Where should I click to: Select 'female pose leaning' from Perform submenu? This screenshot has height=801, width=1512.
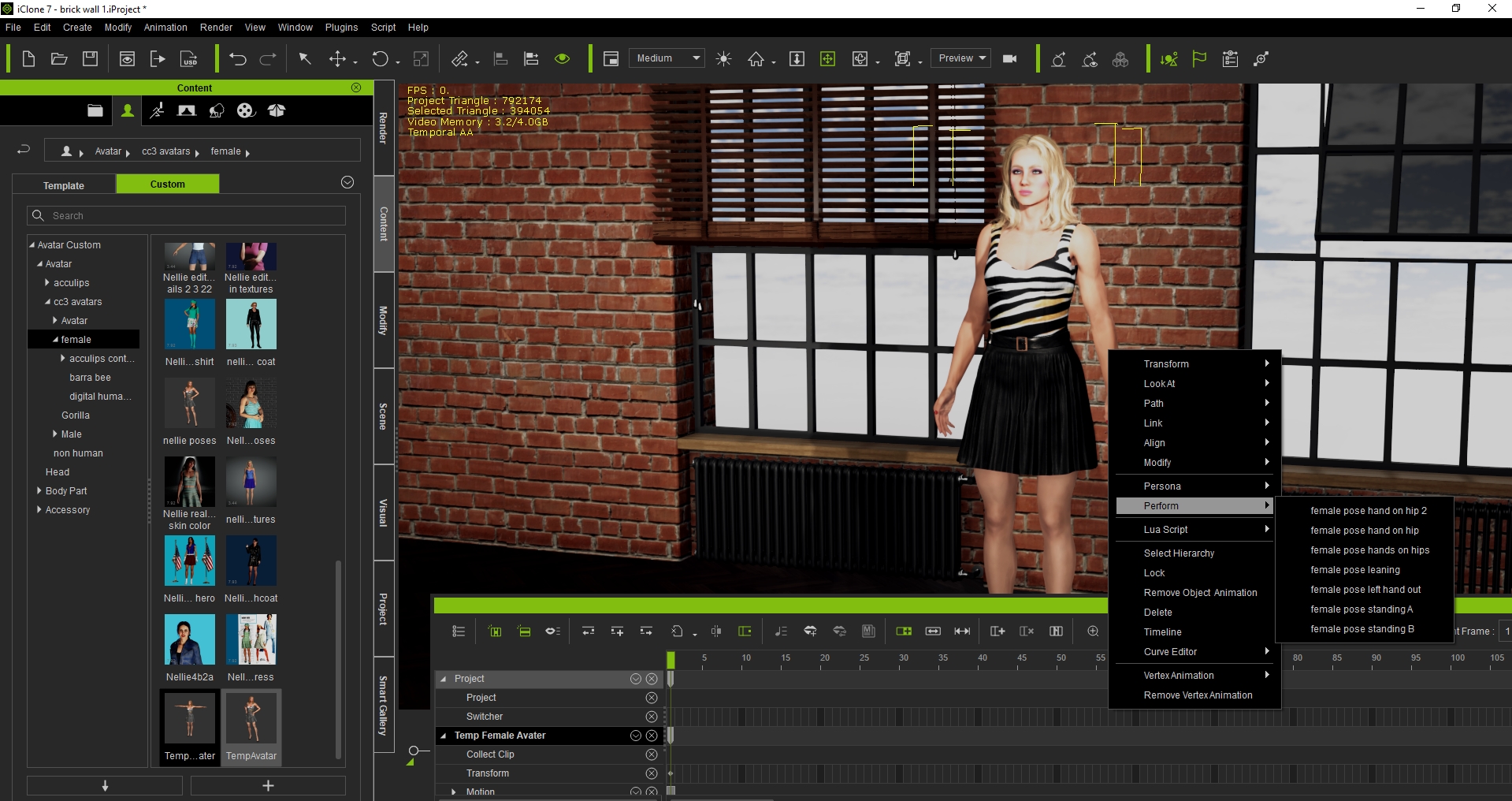pos(1354,570)
